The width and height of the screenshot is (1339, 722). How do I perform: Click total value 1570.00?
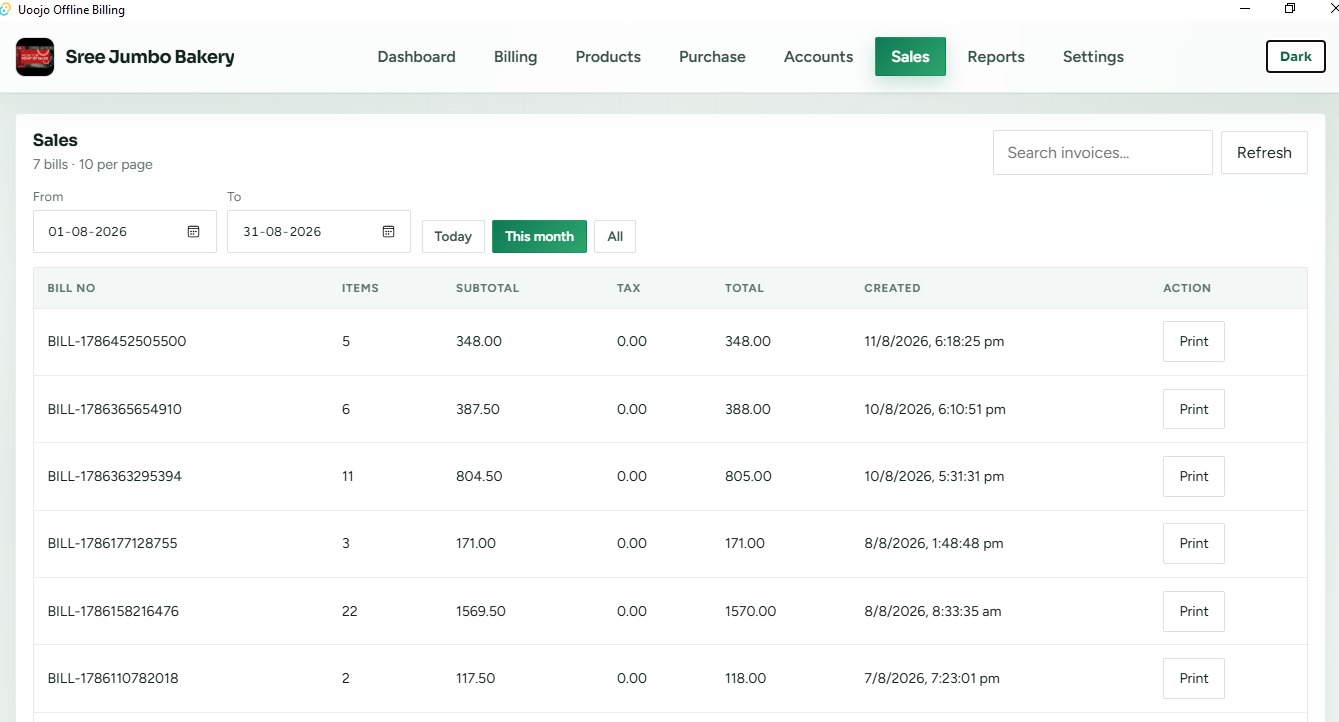click(x=750, y=611)
